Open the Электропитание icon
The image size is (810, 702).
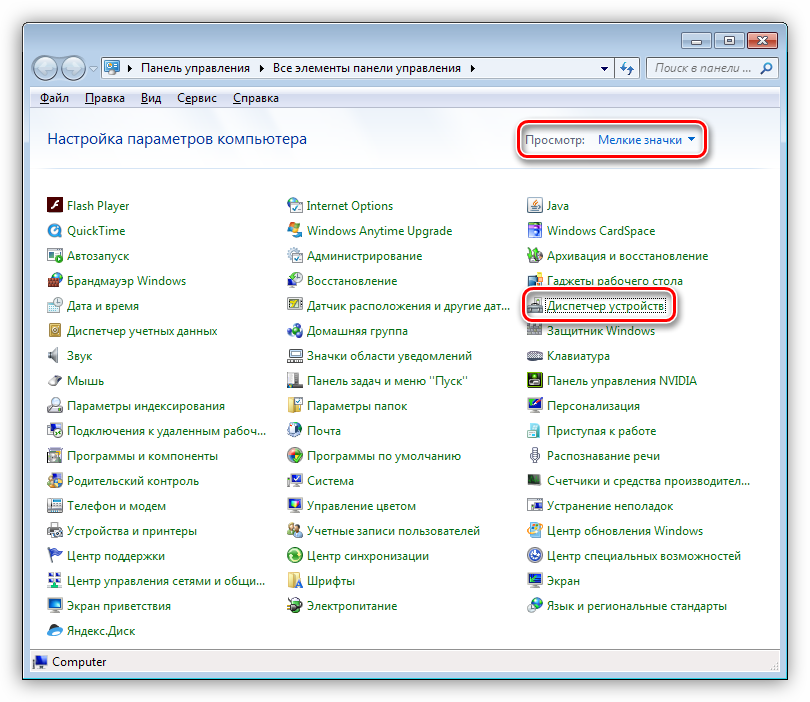[295, 605]
